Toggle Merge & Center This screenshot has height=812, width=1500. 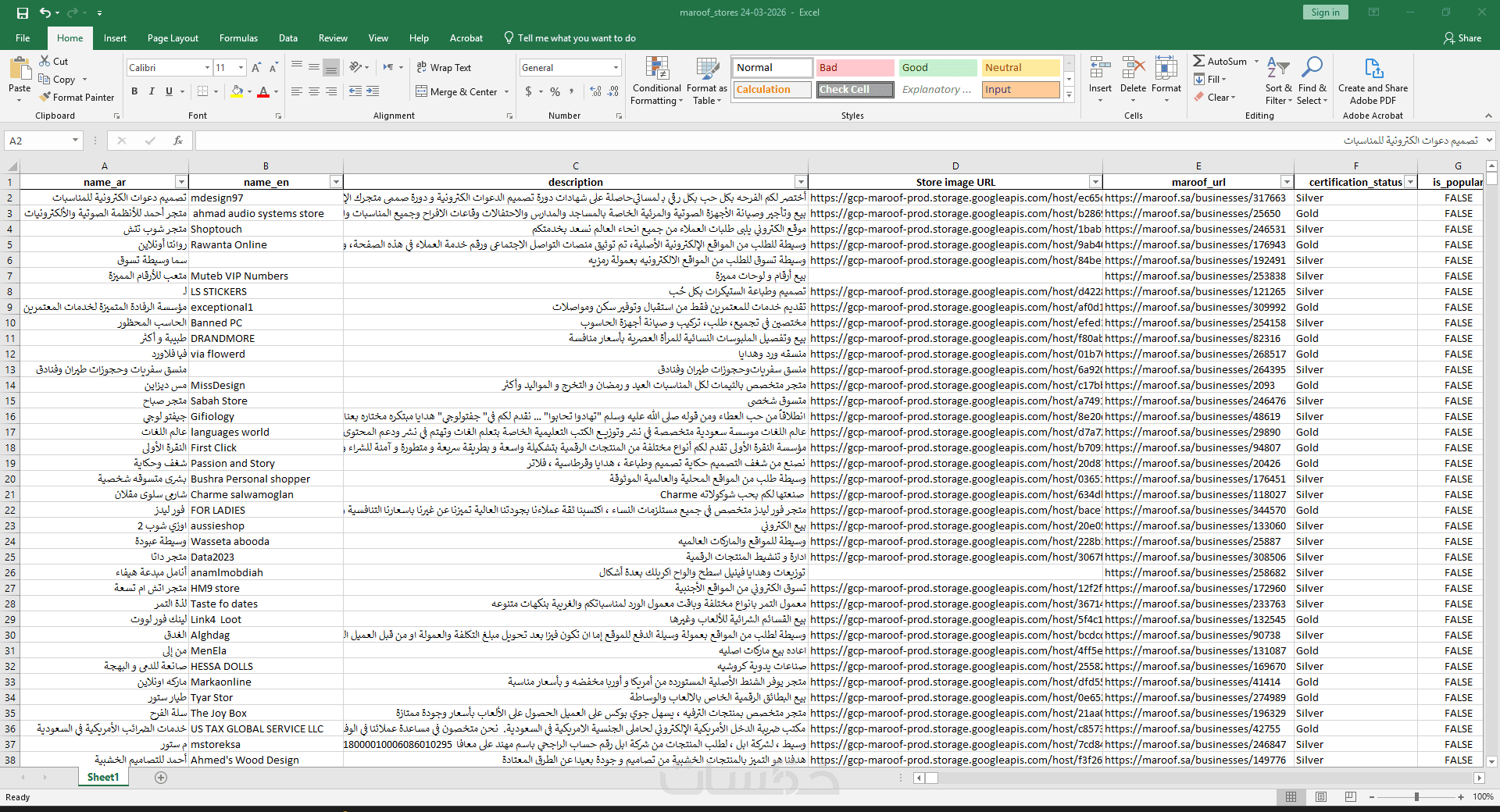(x=457, y=91)
